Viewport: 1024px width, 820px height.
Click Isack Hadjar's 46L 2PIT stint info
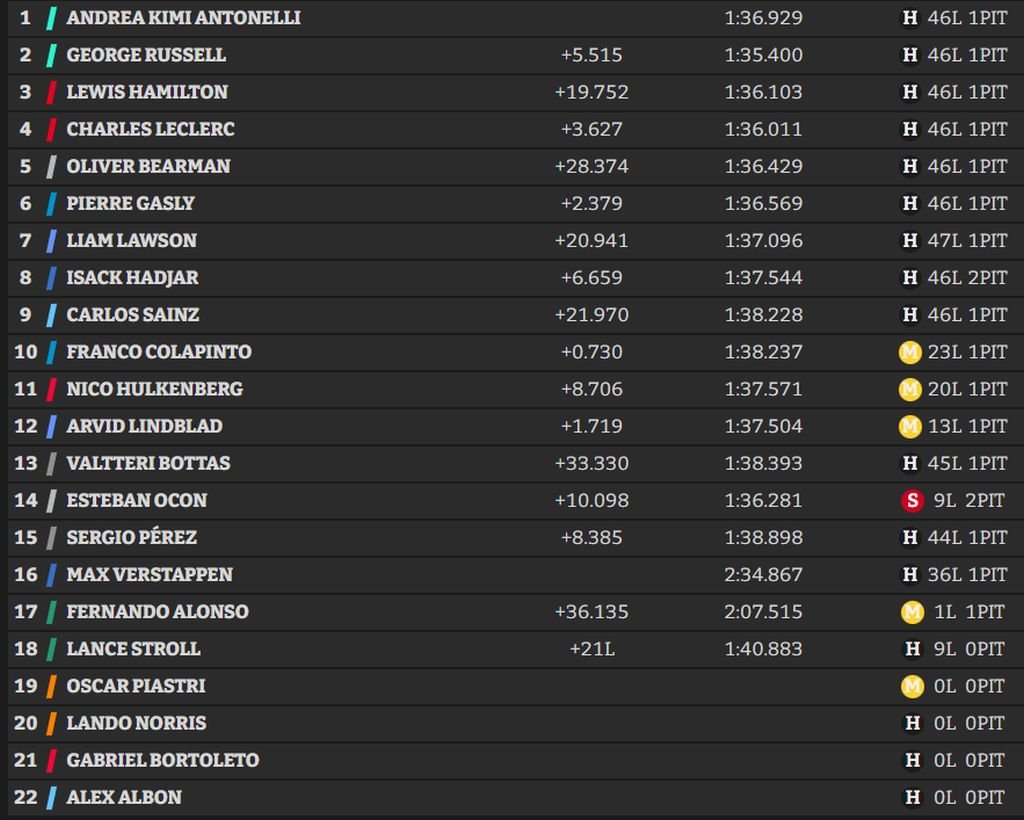click(x=967, y=277)
